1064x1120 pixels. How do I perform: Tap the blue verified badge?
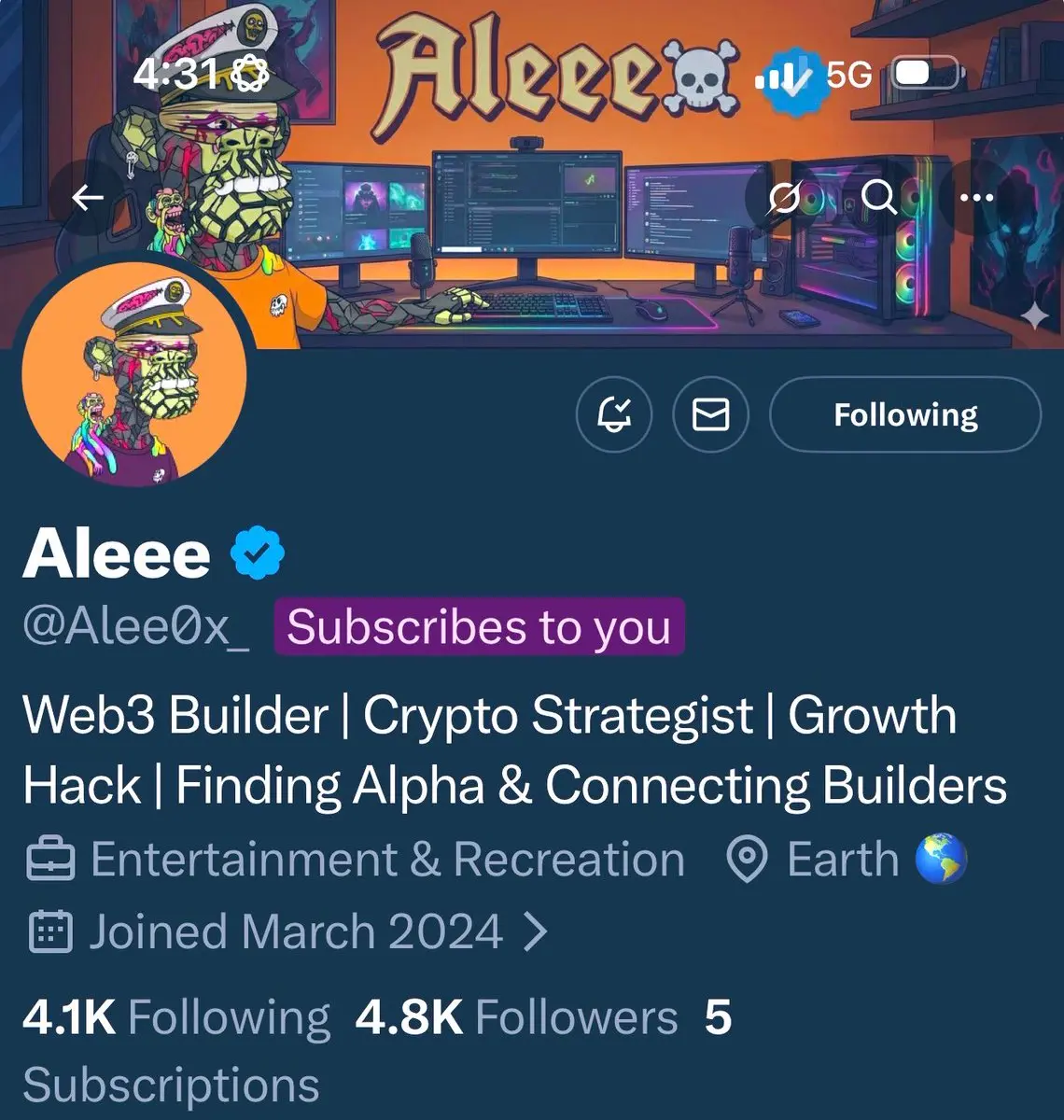[x=258, y=553]
